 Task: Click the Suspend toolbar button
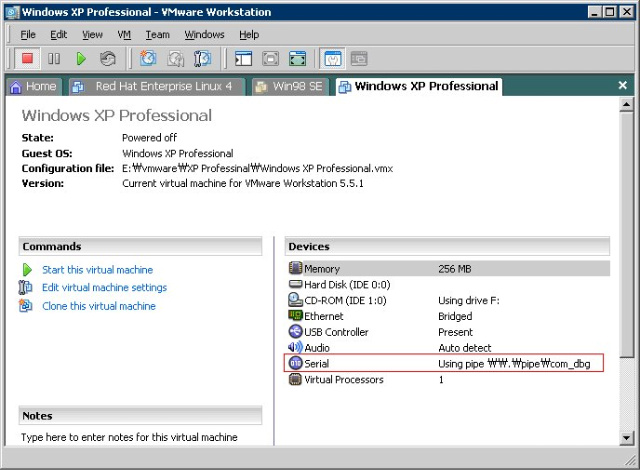tap(54, 59)
